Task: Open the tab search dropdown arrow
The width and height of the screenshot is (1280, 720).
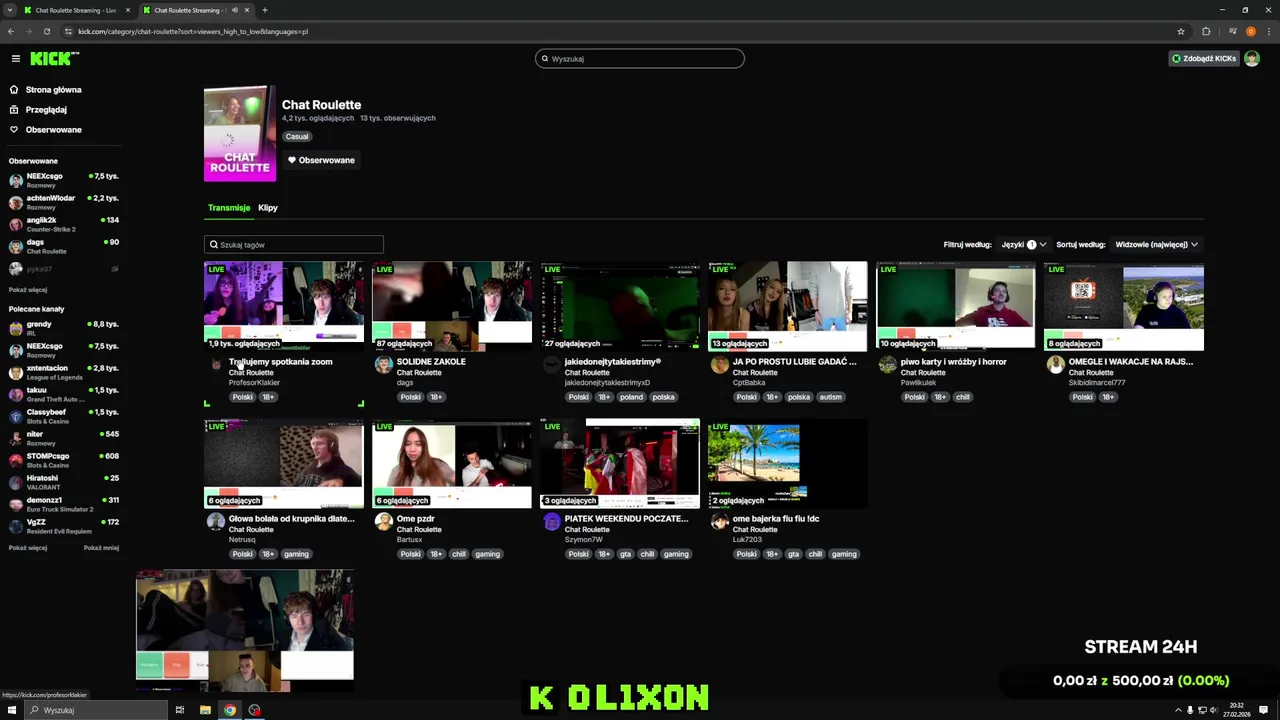Action: pos(11,10)
